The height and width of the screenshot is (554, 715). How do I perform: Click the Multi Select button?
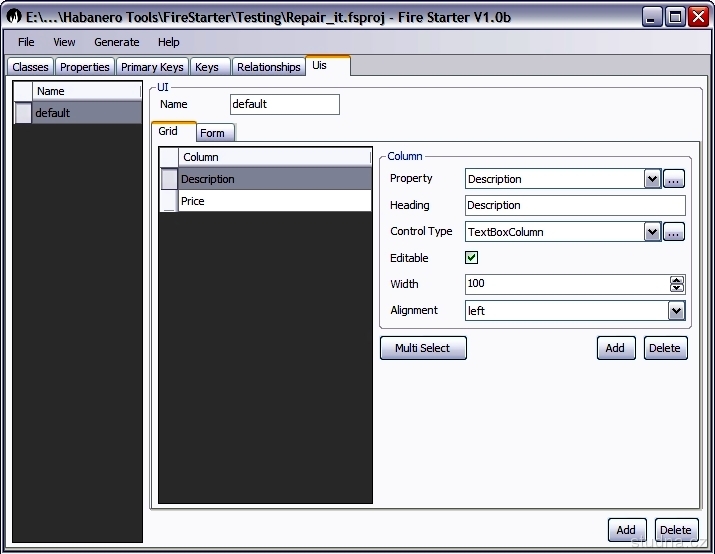click(423, 348)
